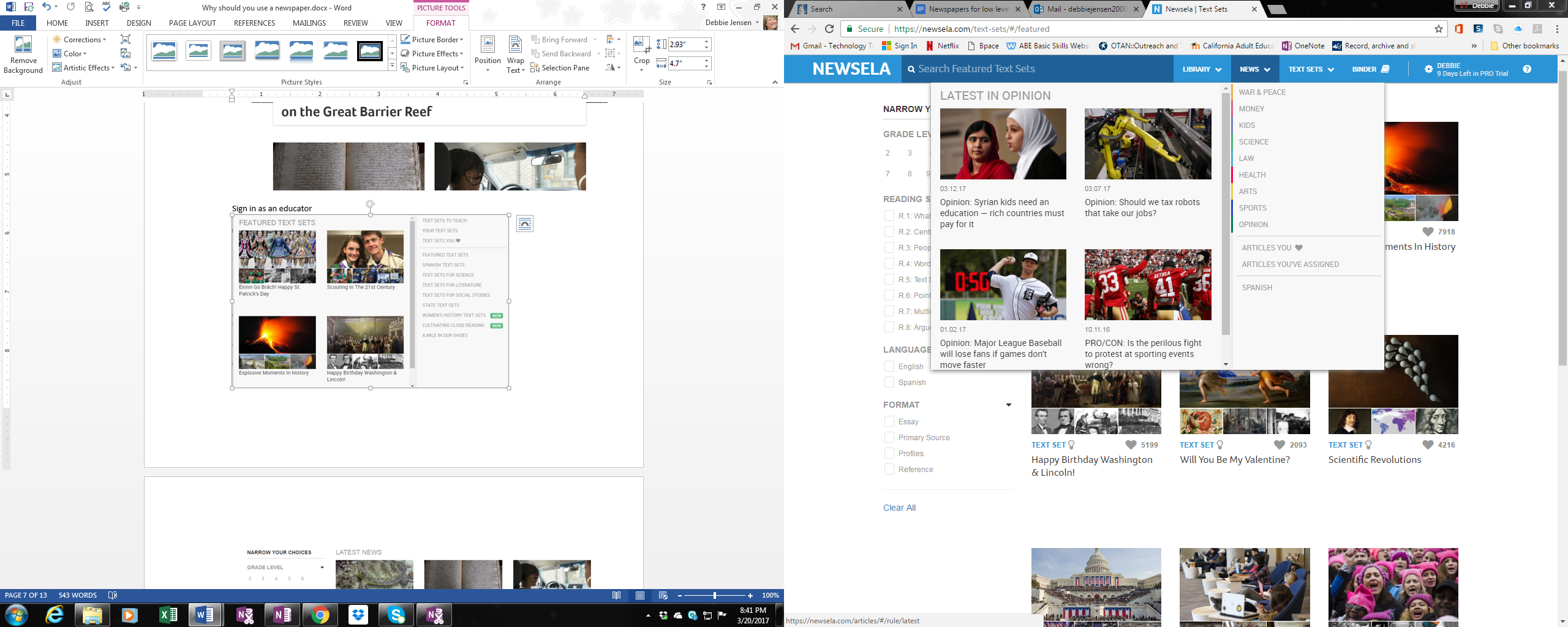
Task: Click the Crop tool in Word
Action: [x=641, y=54]
